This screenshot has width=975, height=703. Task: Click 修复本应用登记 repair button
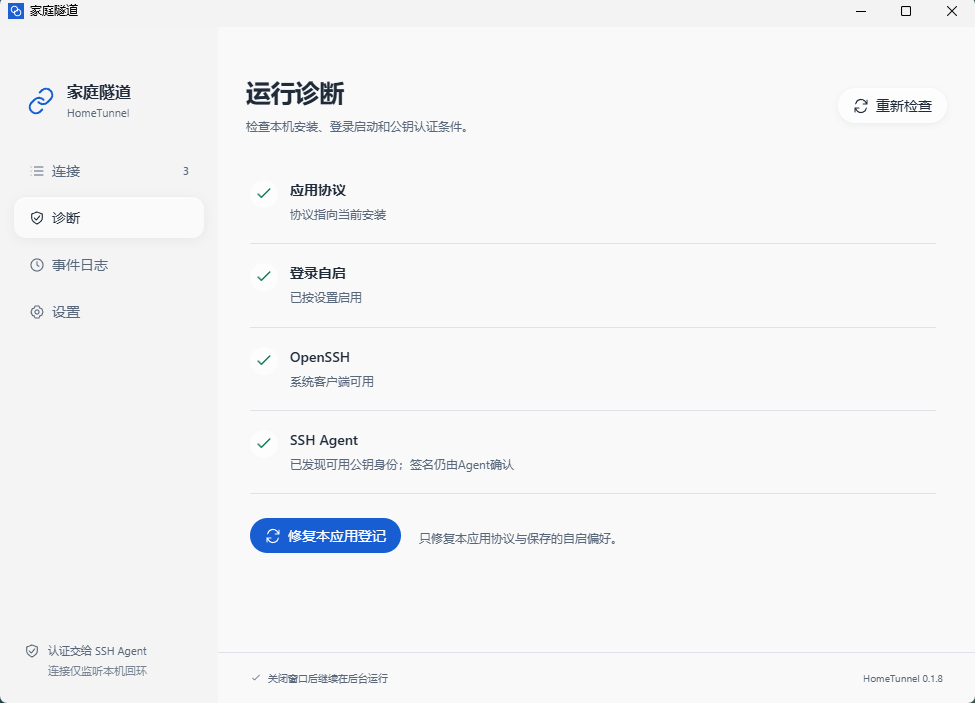325,536
